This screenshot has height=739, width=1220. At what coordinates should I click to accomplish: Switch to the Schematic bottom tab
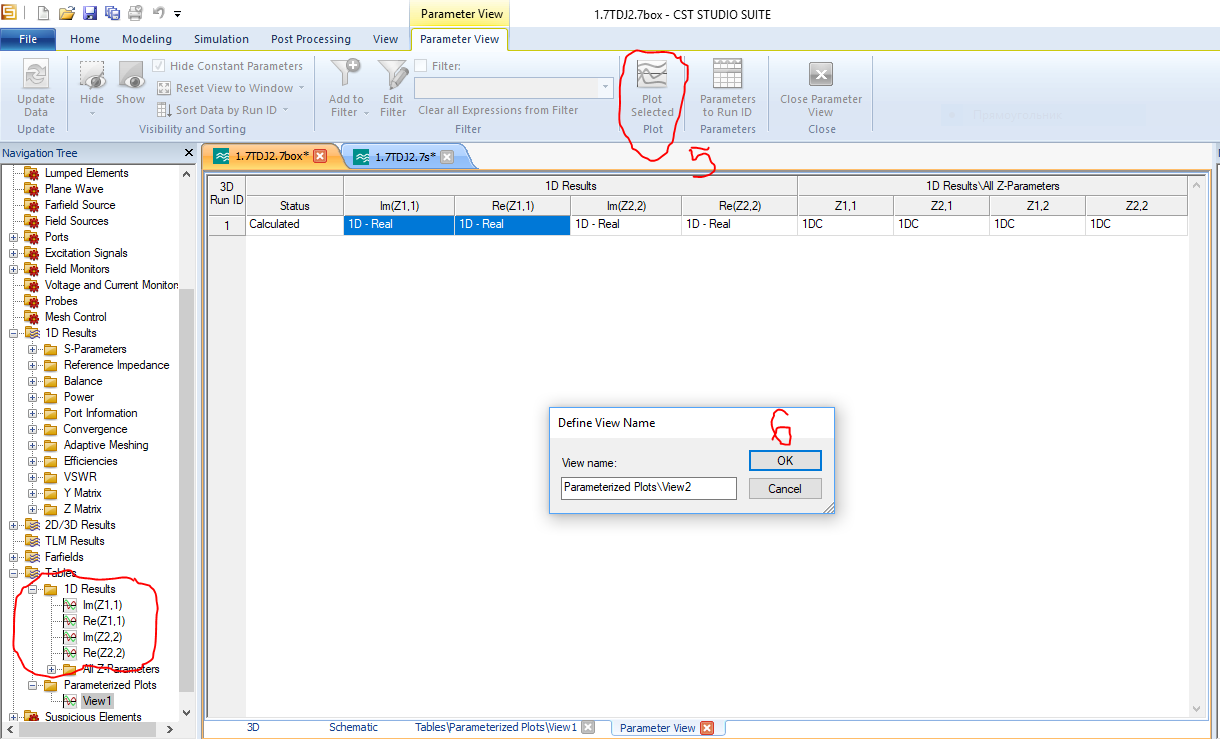point(353,727)
